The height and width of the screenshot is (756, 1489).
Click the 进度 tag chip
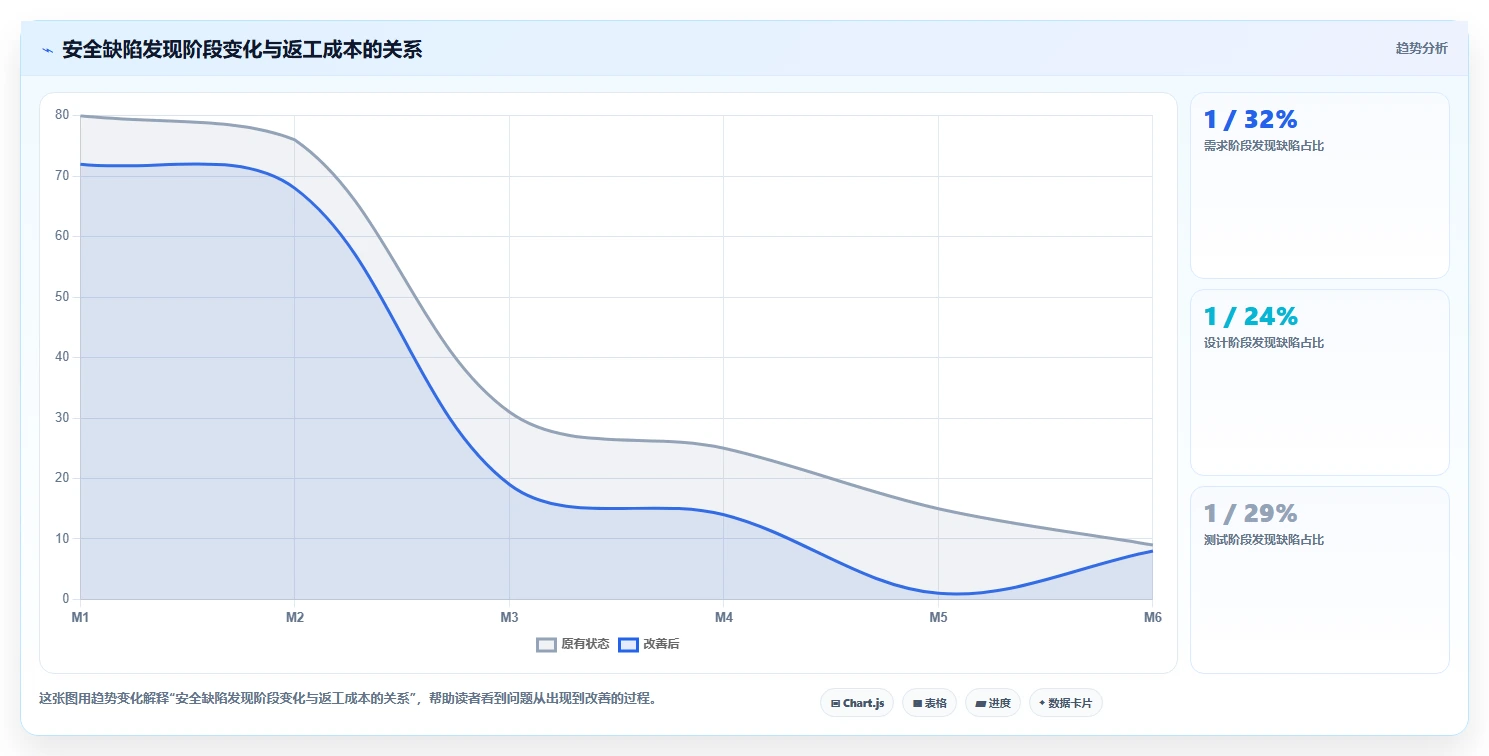click(x=993, y=703)
